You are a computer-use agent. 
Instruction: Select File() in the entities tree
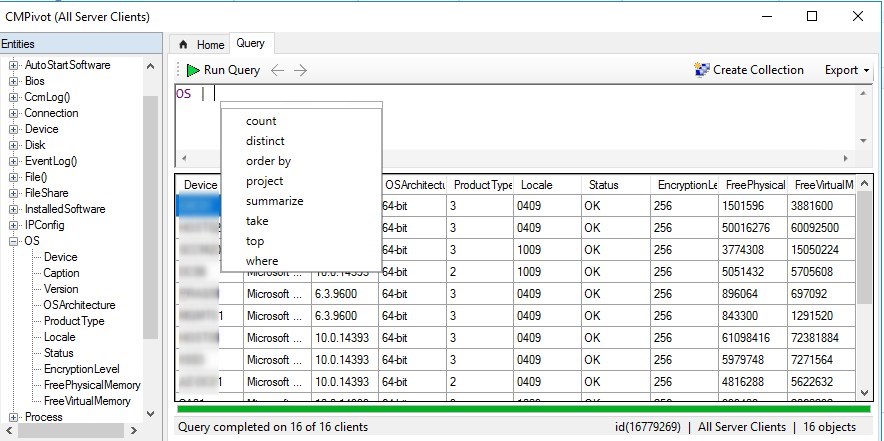(x=36, y=177)
